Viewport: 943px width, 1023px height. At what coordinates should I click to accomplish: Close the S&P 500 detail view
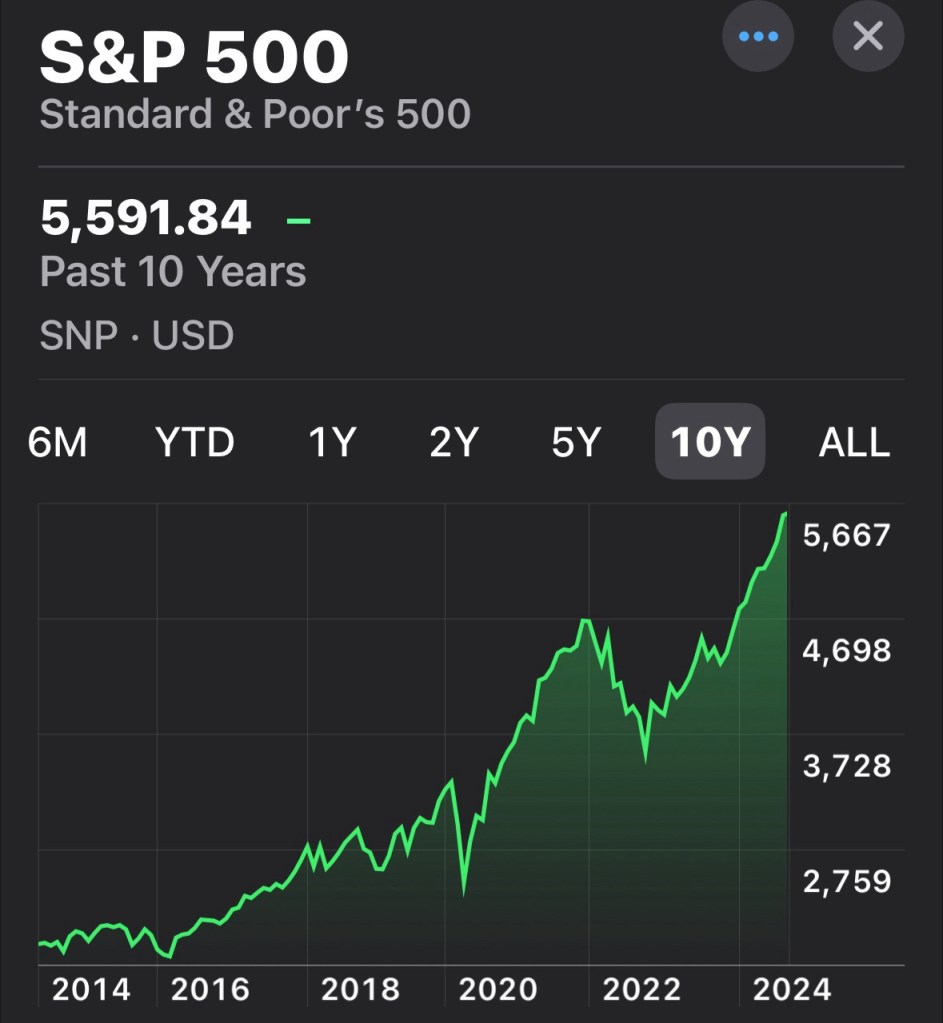point(867,37)
